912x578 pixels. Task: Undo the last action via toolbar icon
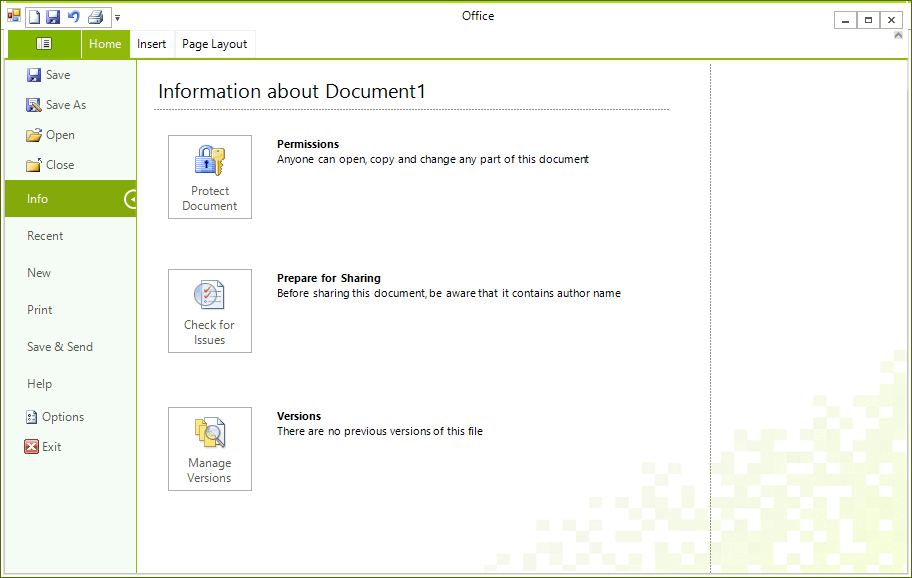tap(74, 17)
